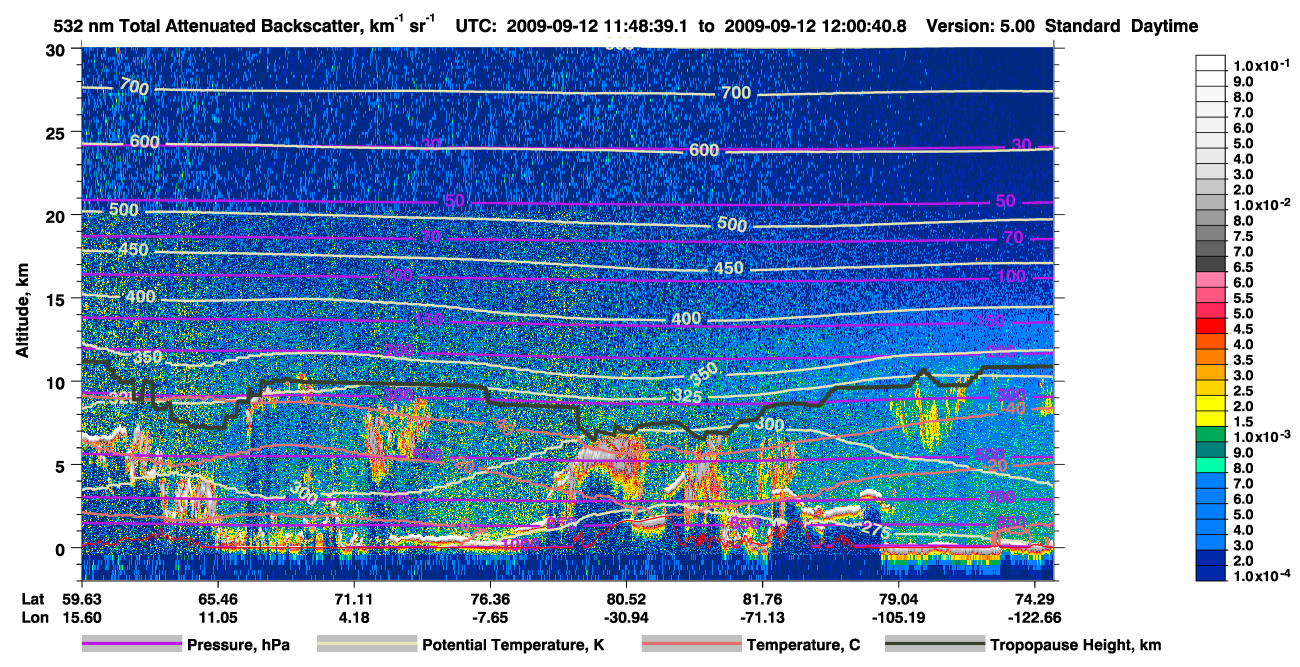1300x667 pixels.
Task: Click the 'Pressure, hPa' legend label
Action: coord(238,646)
